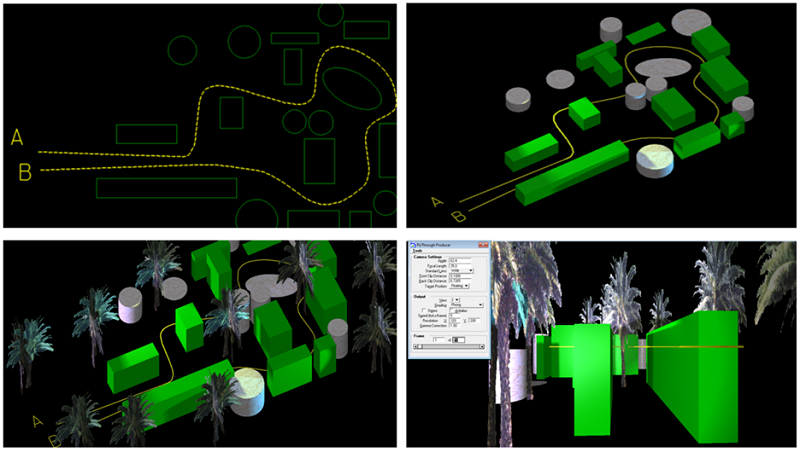
Task: Open the Shading mode dropdown
Action: [x=481, y=305]
